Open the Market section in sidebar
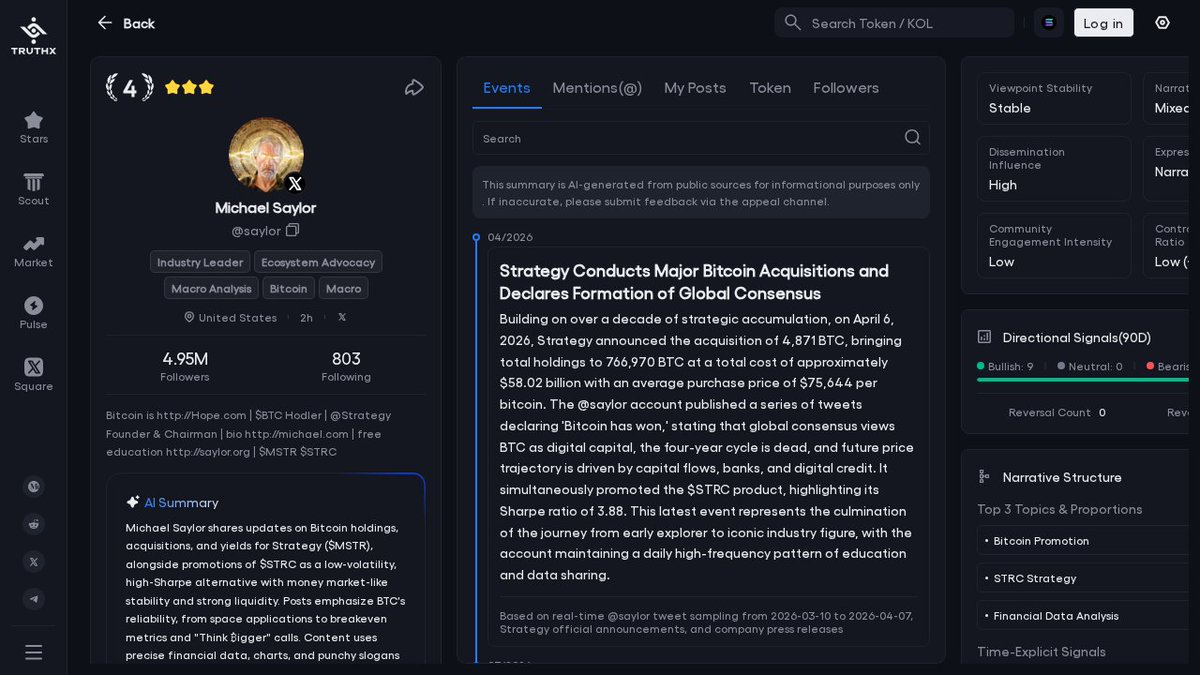This screenshot has width=1200, height=675. [x=33, y=251]
